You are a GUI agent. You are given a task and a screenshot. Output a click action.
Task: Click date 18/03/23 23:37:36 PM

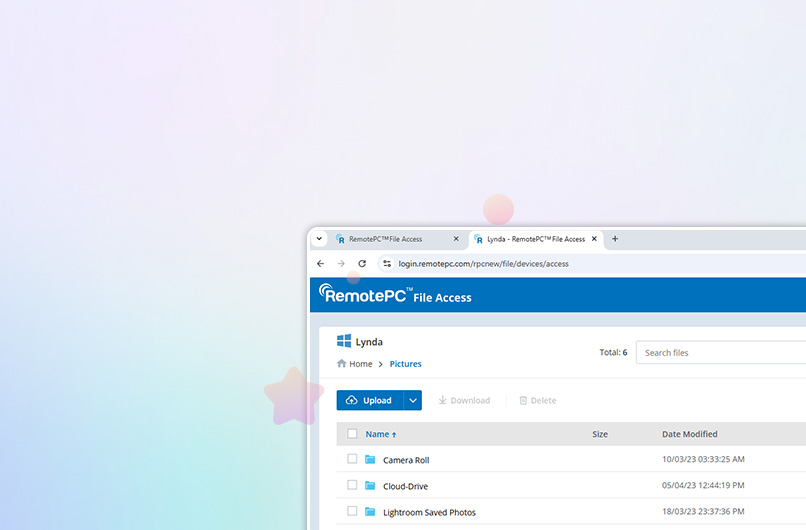(703, 511)
